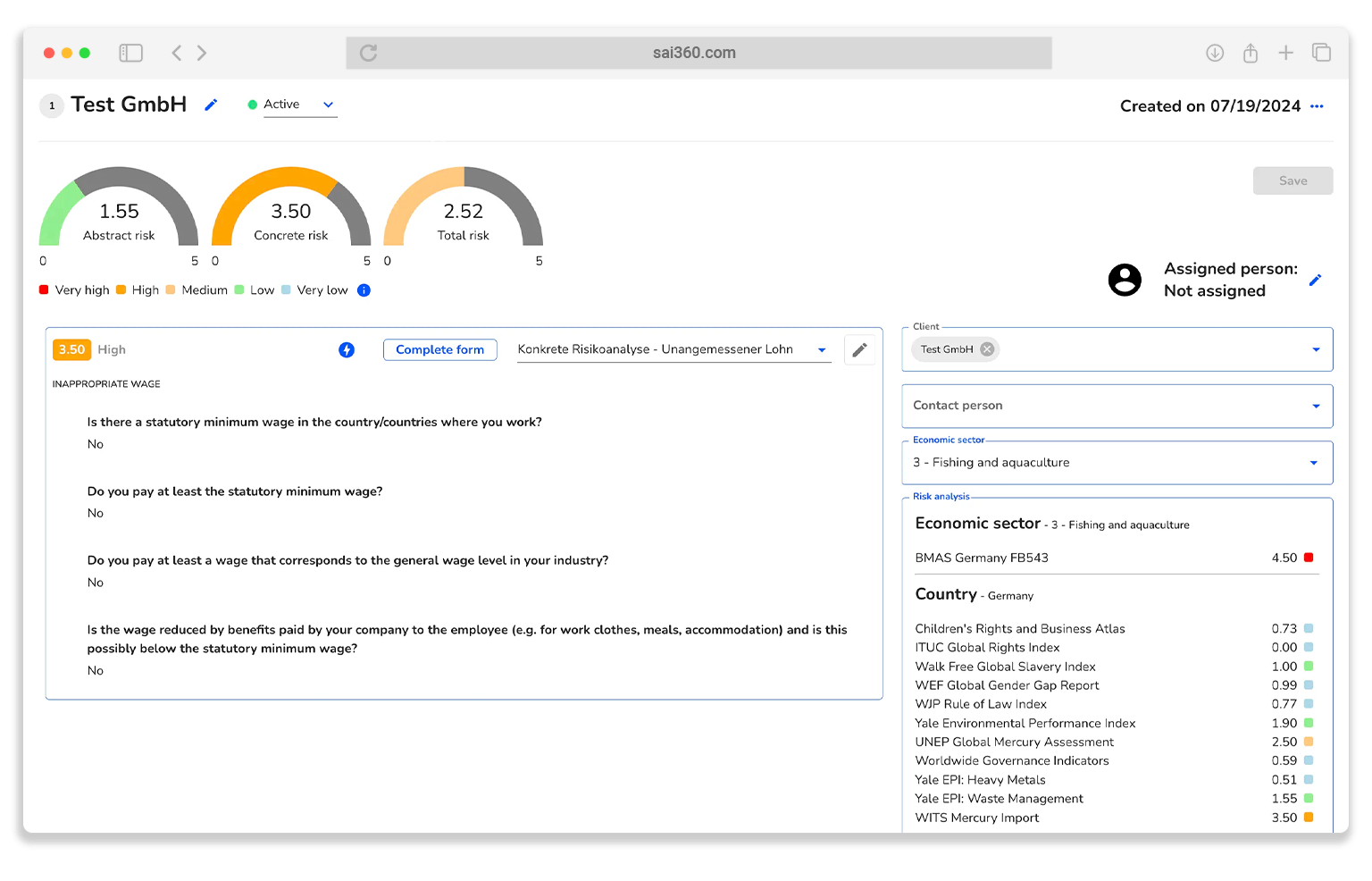The height and width of the screenshot is (881, 1372).
Task: Click the blue info icon next to risk legend
Action: pos(364,290)
